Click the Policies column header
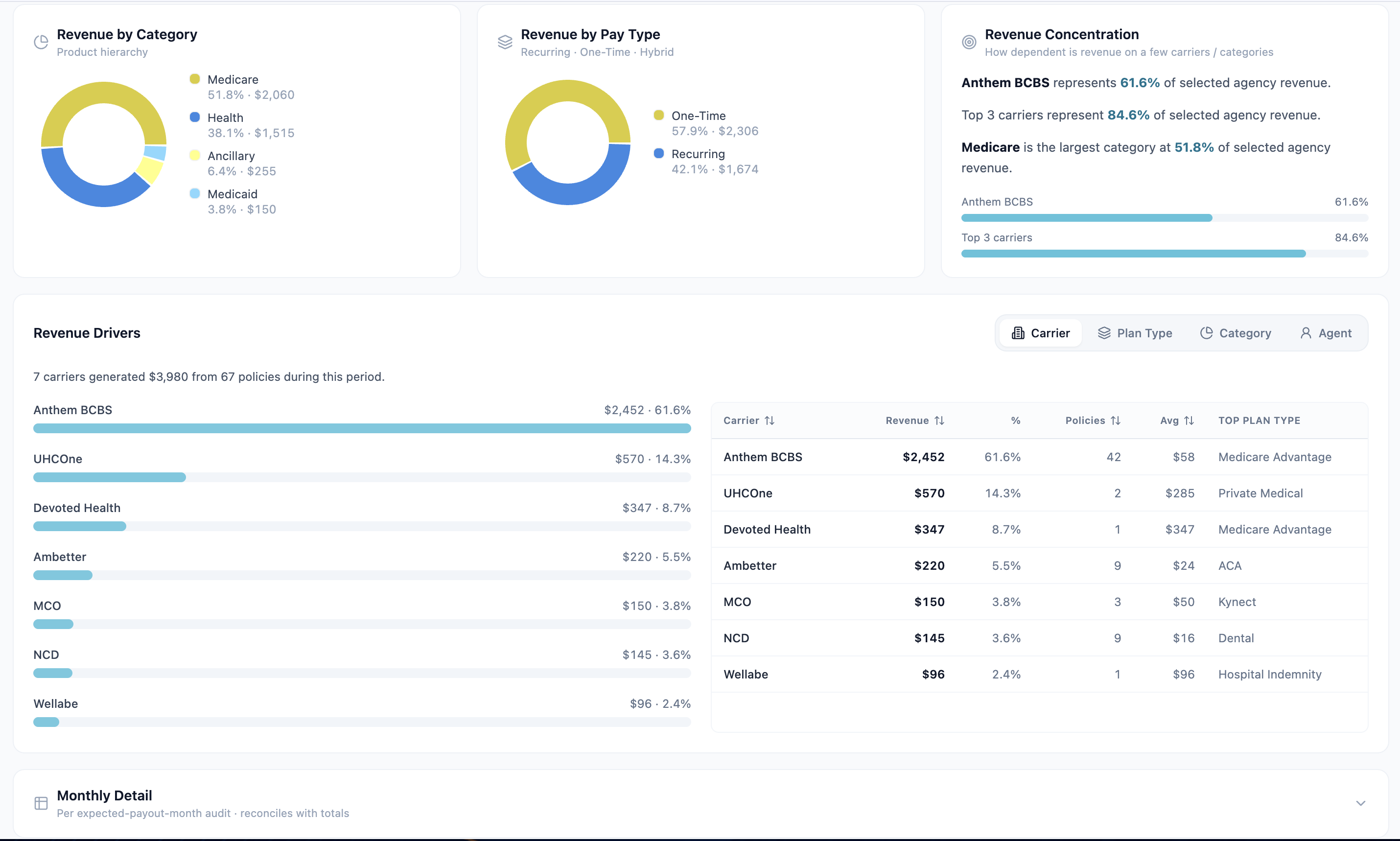Screen dimensions: 1400x841 point(1093,420)
